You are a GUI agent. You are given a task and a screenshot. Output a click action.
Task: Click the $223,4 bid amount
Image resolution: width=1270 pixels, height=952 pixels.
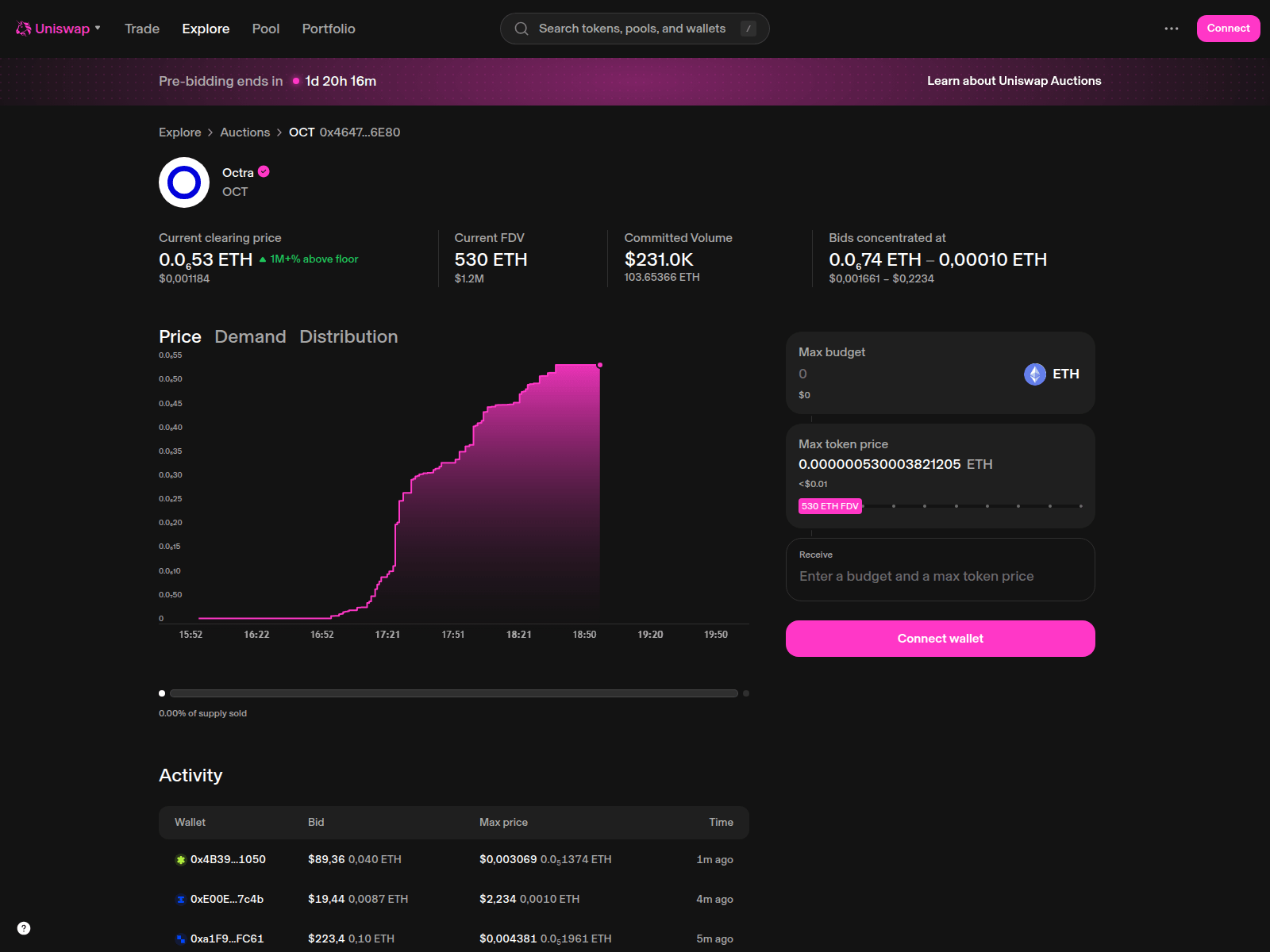(326, 939)
